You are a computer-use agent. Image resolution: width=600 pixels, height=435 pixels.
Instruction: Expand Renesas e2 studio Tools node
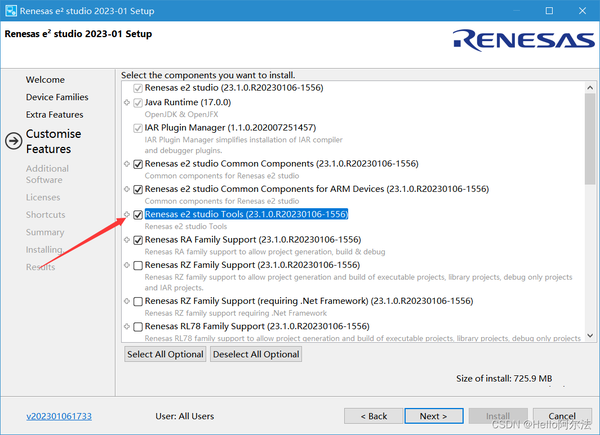click(127, 214)
